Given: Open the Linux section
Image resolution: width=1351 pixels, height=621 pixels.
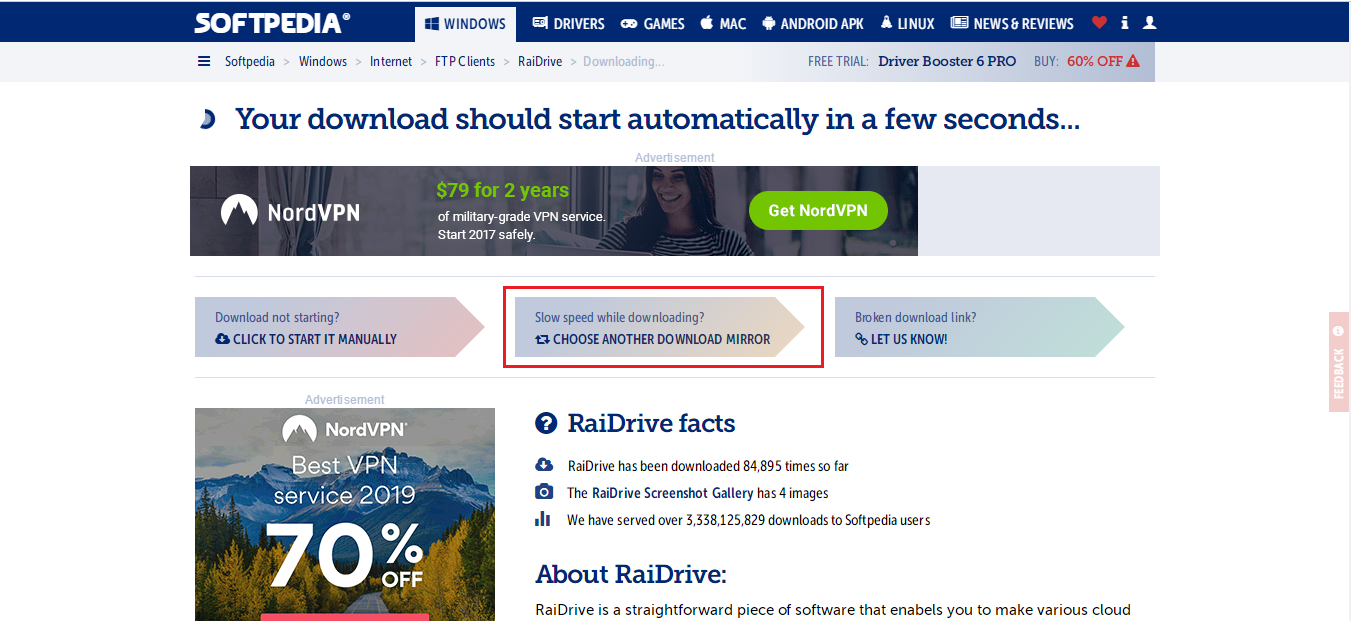Looking at the screenshot, I should tap(907, 24).
